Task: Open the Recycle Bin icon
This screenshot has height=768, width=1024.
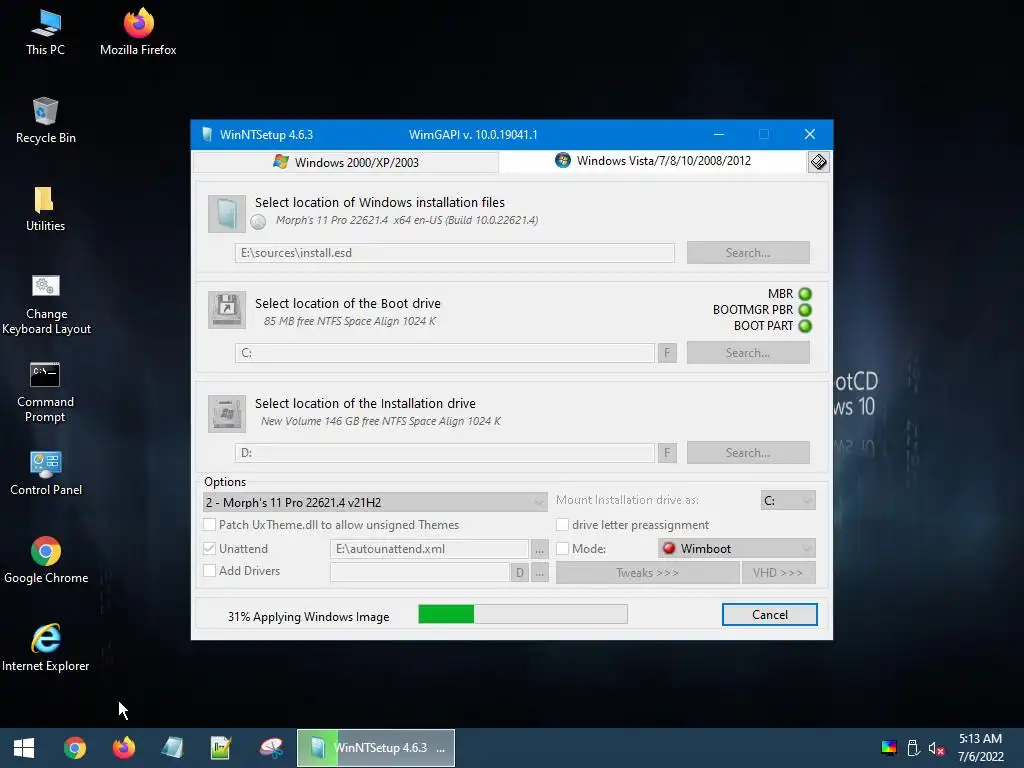Action: click(x=46, y=121)
